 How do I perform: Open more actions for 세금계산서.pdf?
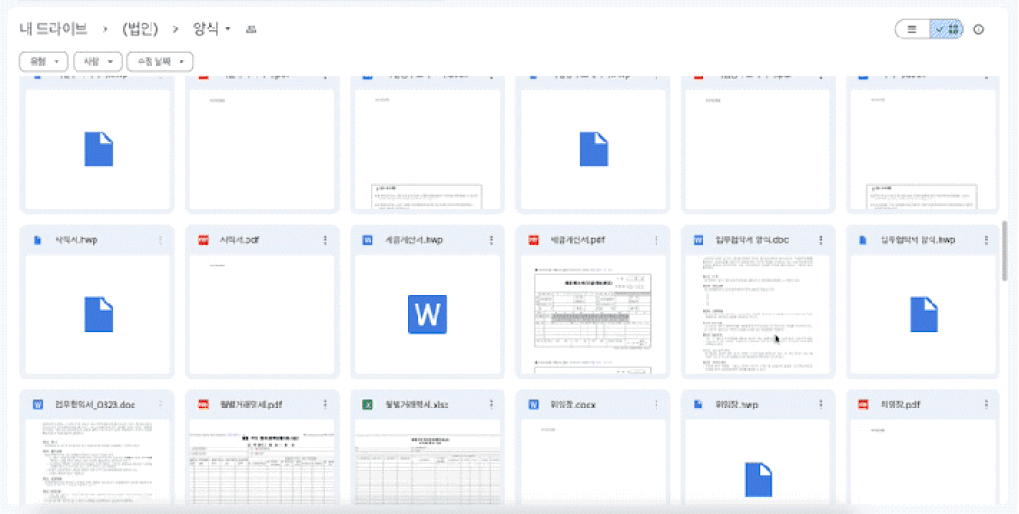coord(656,240)
